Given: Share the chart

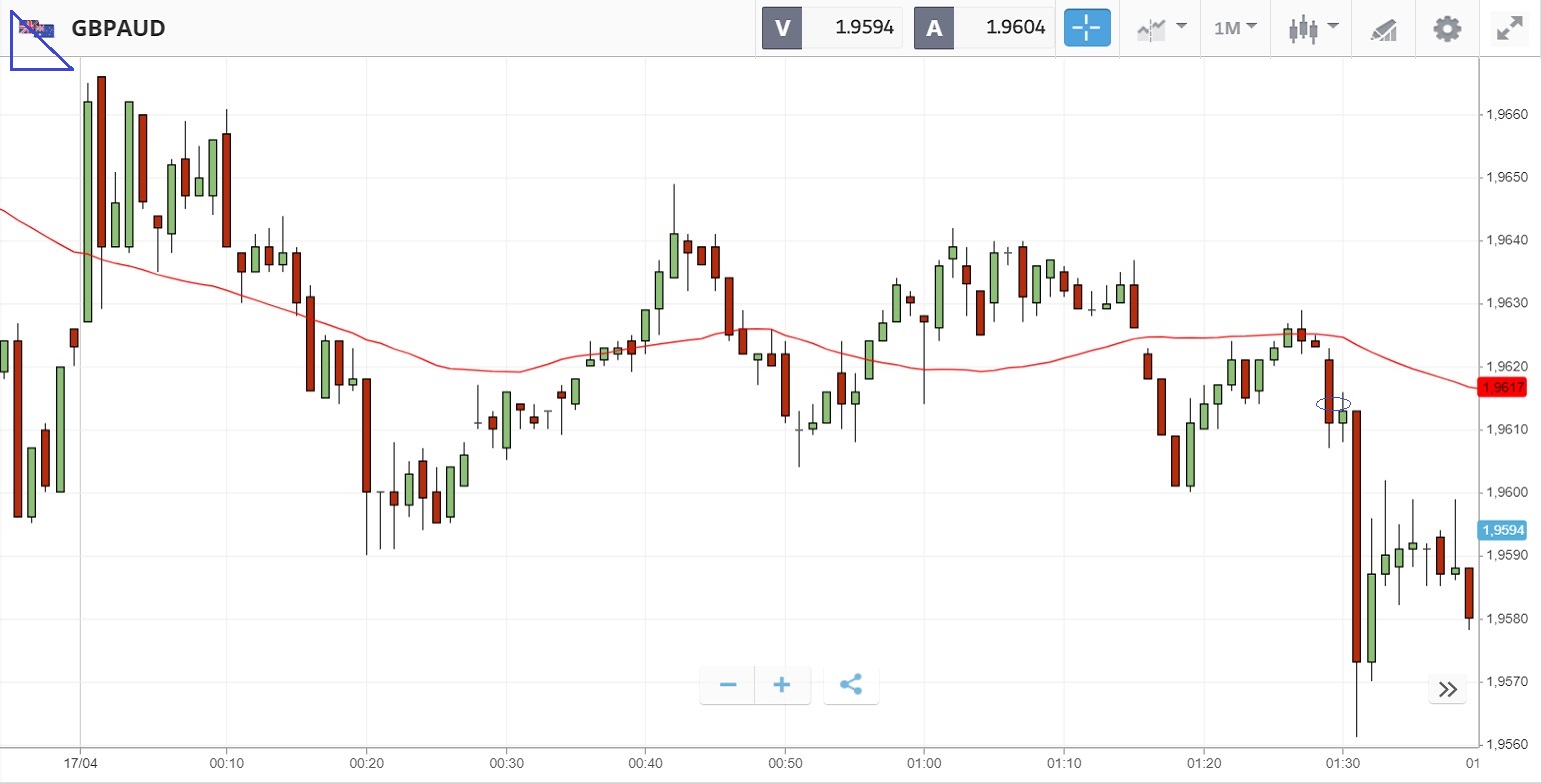Looking at the screenshot, I should (851, 685).
